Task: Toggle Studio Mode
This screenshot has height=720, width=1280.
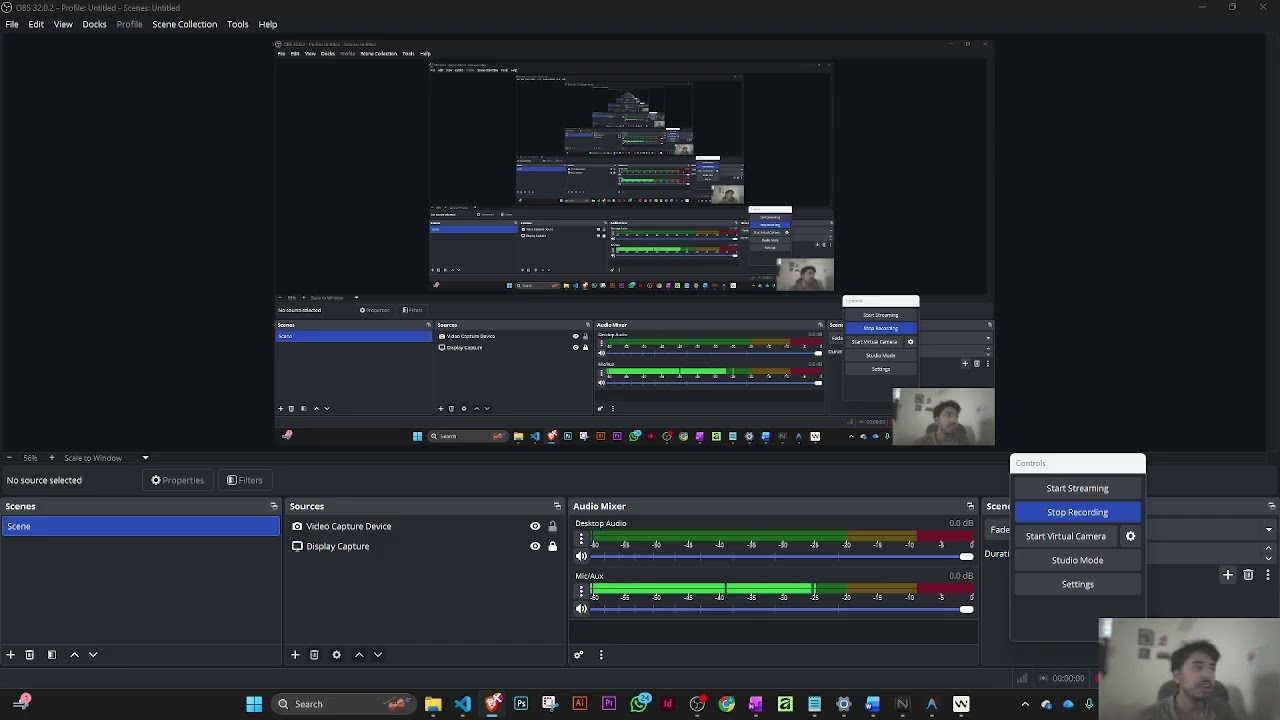Action: 1077,560
